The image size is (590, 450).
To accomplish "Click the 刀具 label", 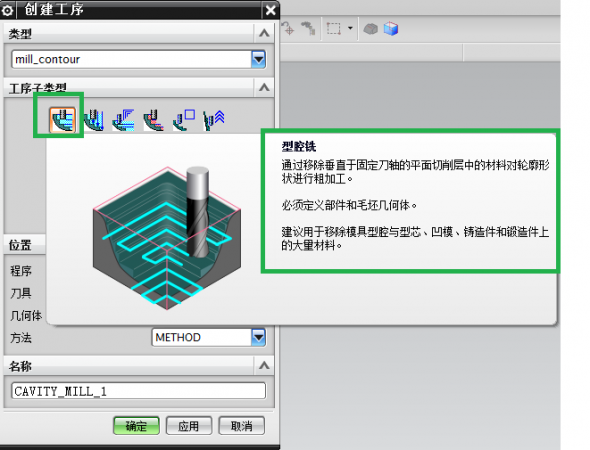I will coord(21,293).
